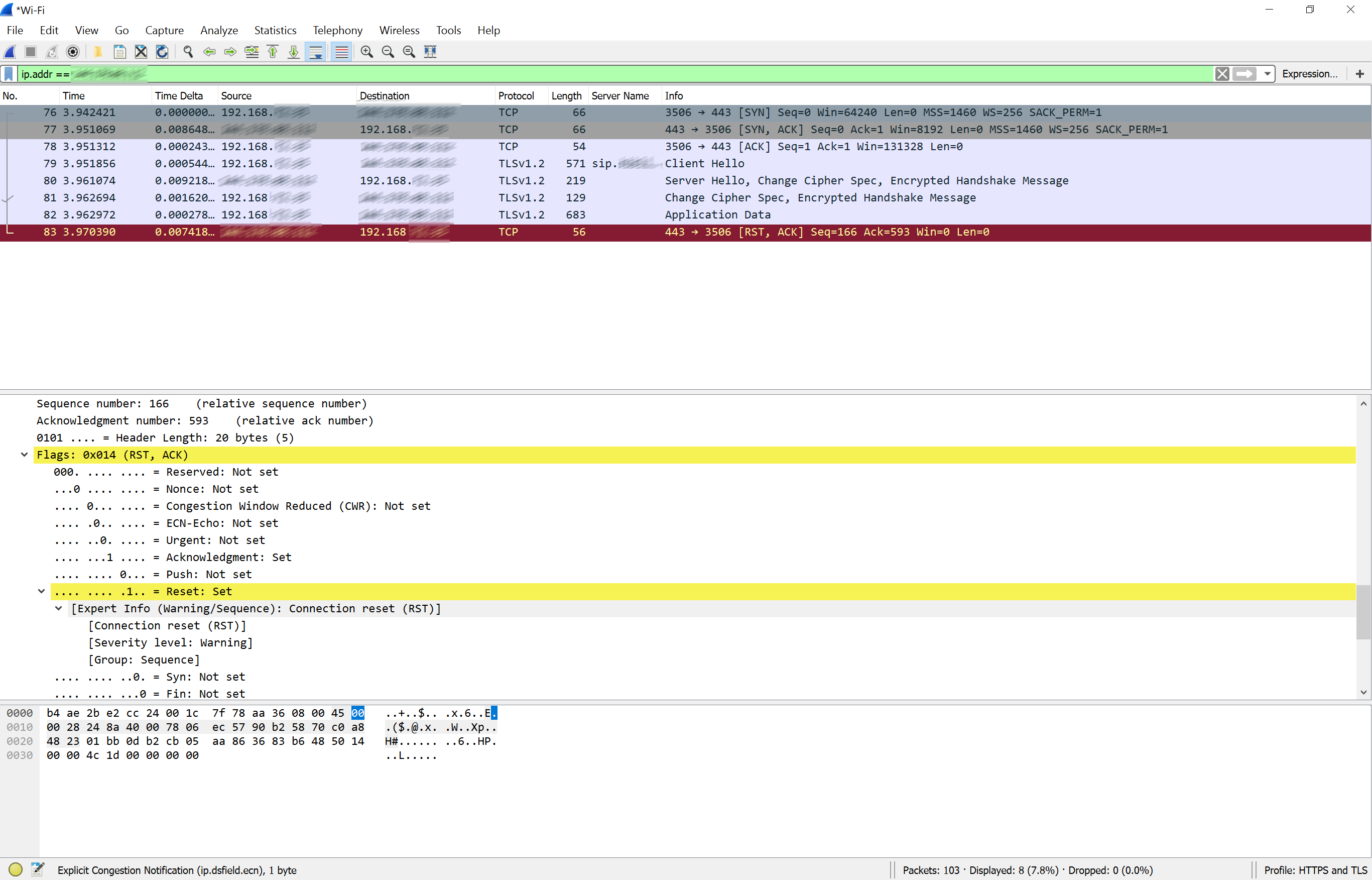
Task: Open the Telephony menu
Action: (337, 30)
